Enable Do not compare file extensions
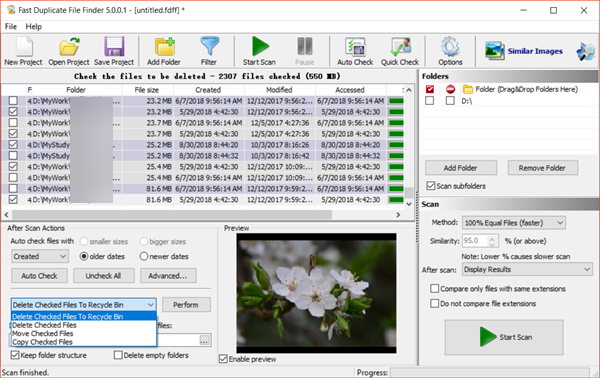The width and height of the screenshot is (600, 378). (434, 303)
